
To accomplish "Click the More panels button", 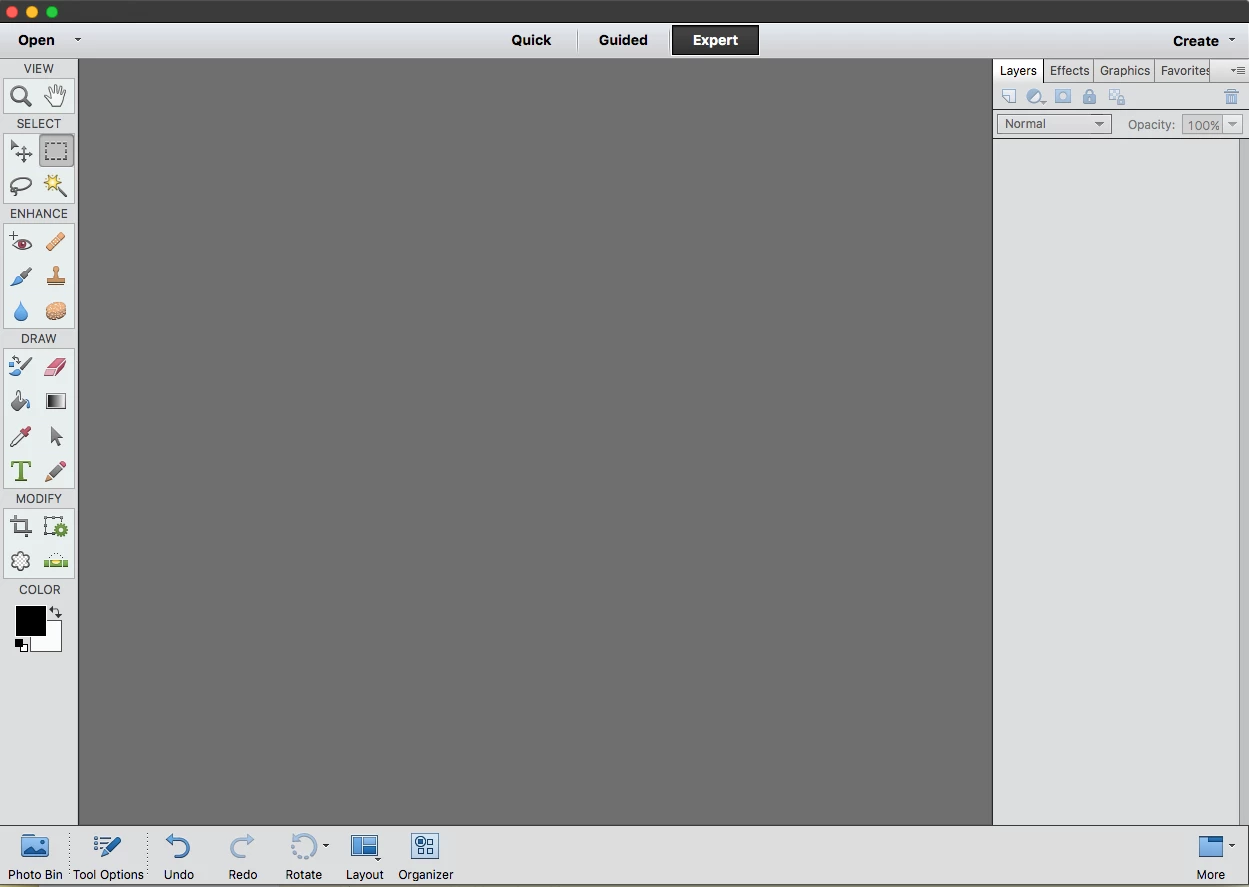I will click(1210, 857).
